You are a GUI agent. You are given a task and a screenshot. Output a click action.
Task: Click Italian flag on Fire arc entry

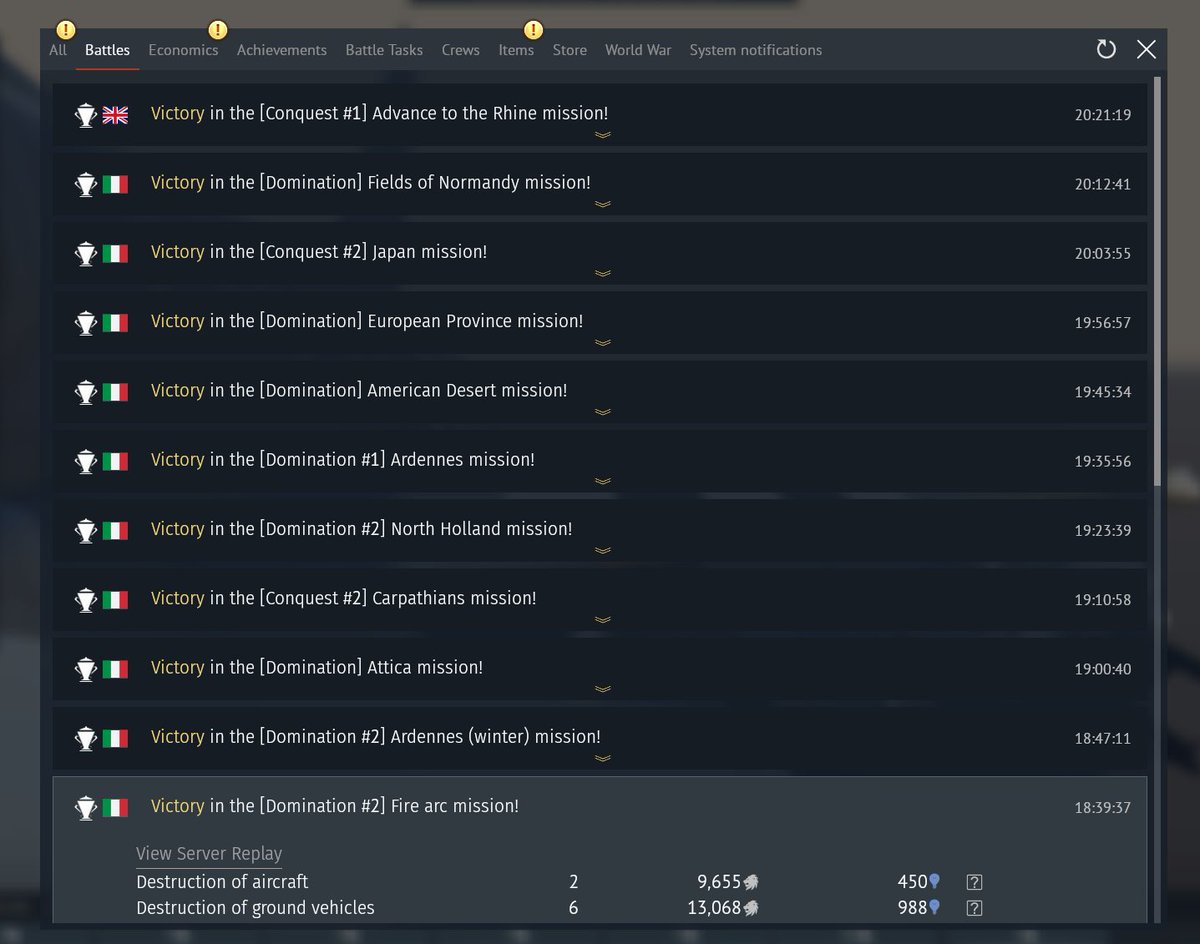point(115,807)
